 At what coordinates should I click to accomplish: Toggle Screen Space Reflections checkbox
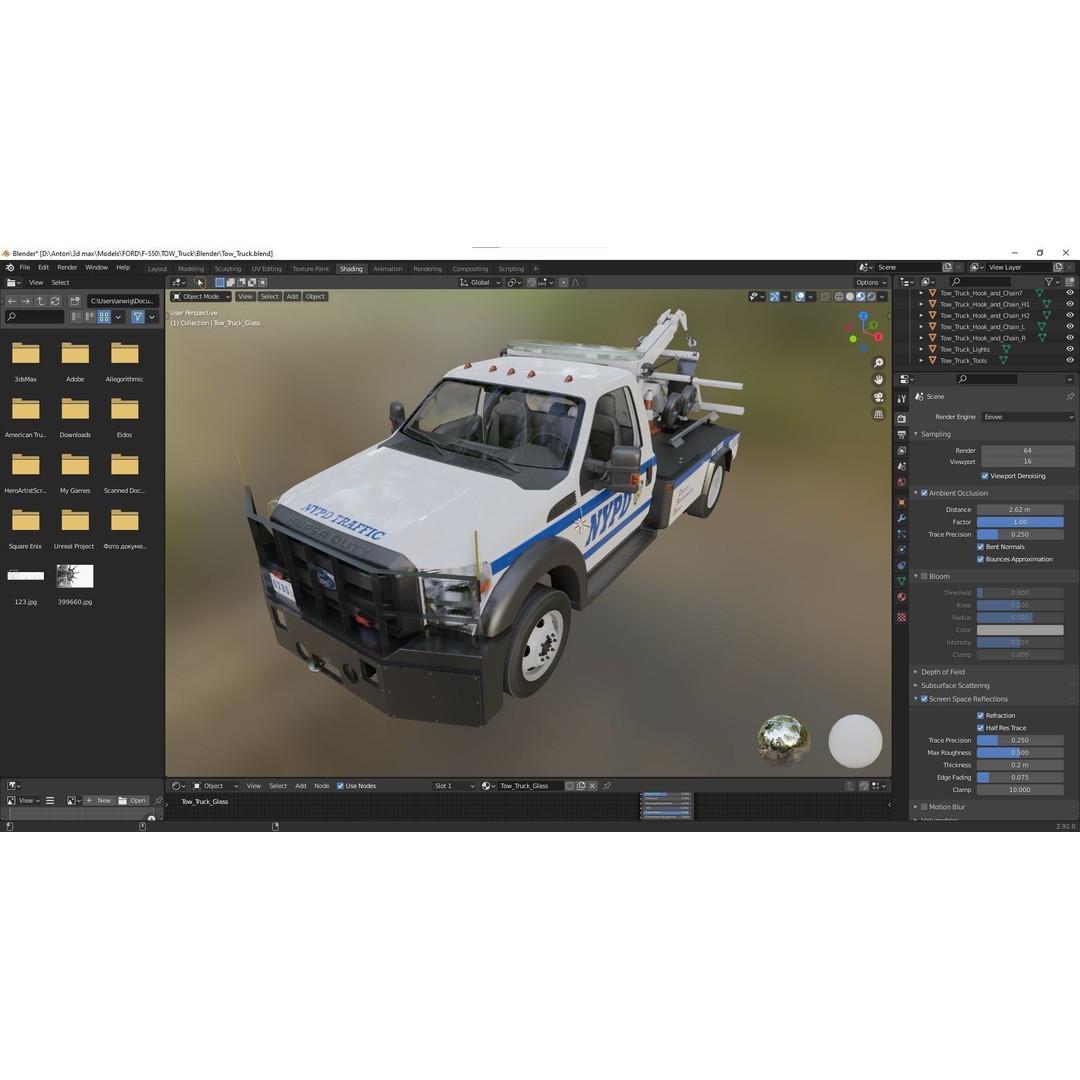coord(924,699)
